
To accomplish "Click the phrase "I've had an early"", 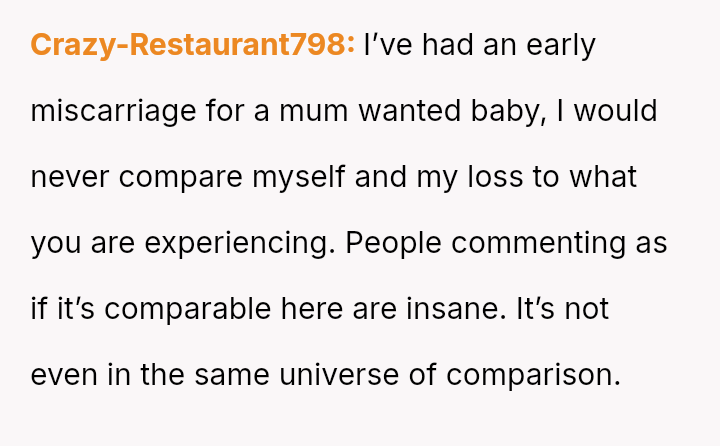I will (x=479, y=46).
